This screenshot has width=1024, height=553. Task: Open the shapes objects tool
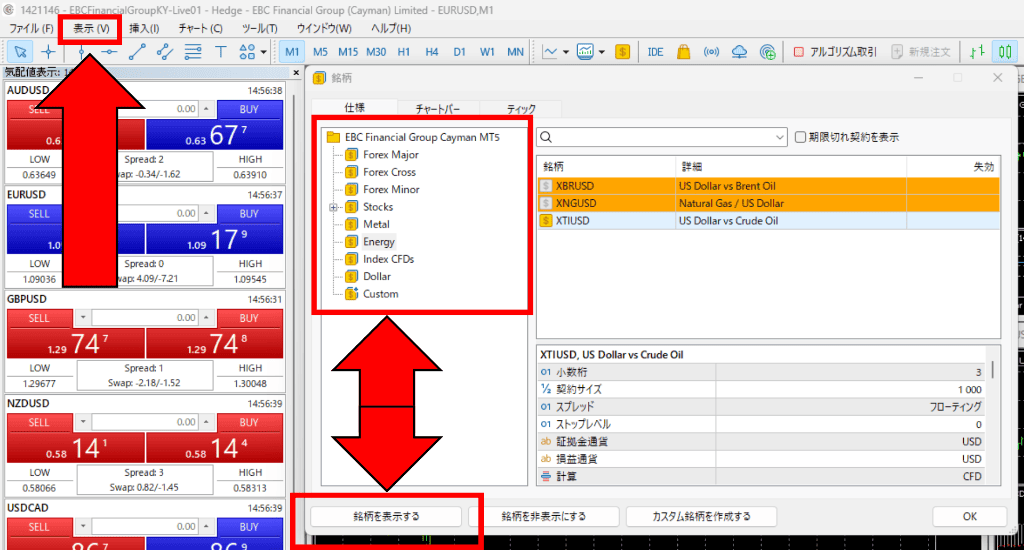coord(247,52)
